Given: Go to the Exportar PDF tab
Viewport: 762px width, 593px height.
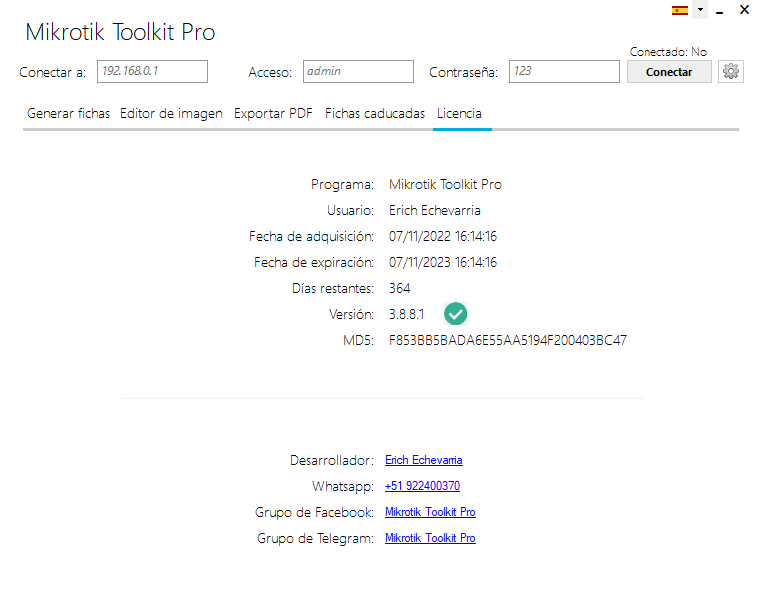Looking at the screenshot, I should coord(273,113).
